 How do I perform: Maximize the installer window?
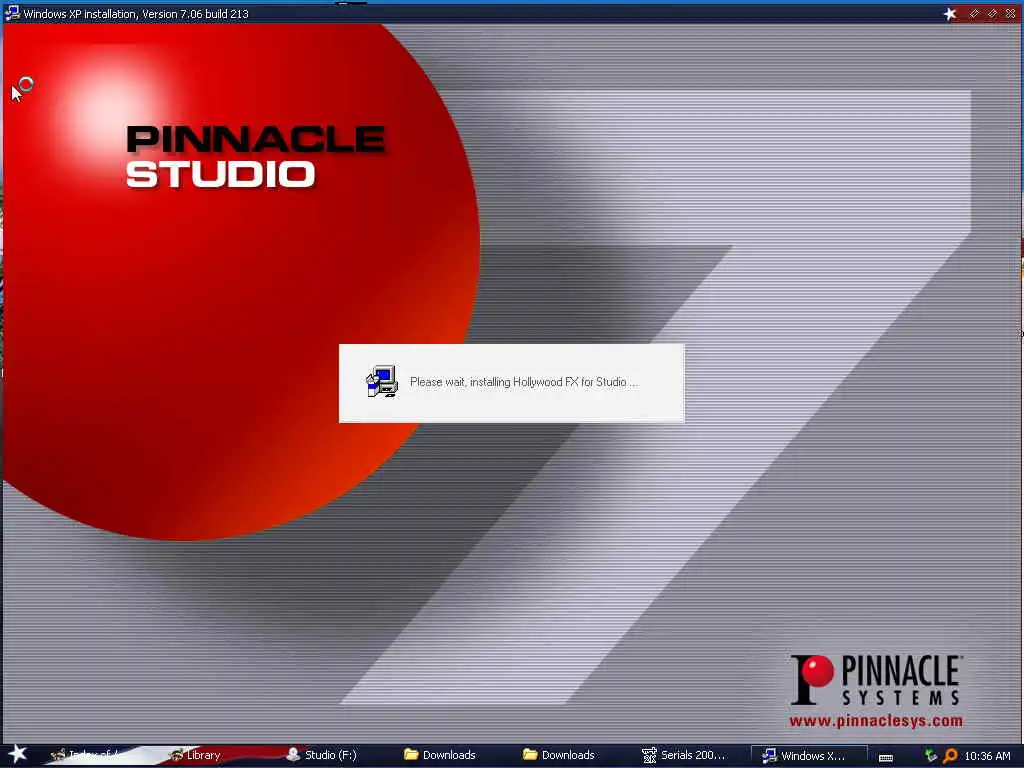(x=992, y=13)
